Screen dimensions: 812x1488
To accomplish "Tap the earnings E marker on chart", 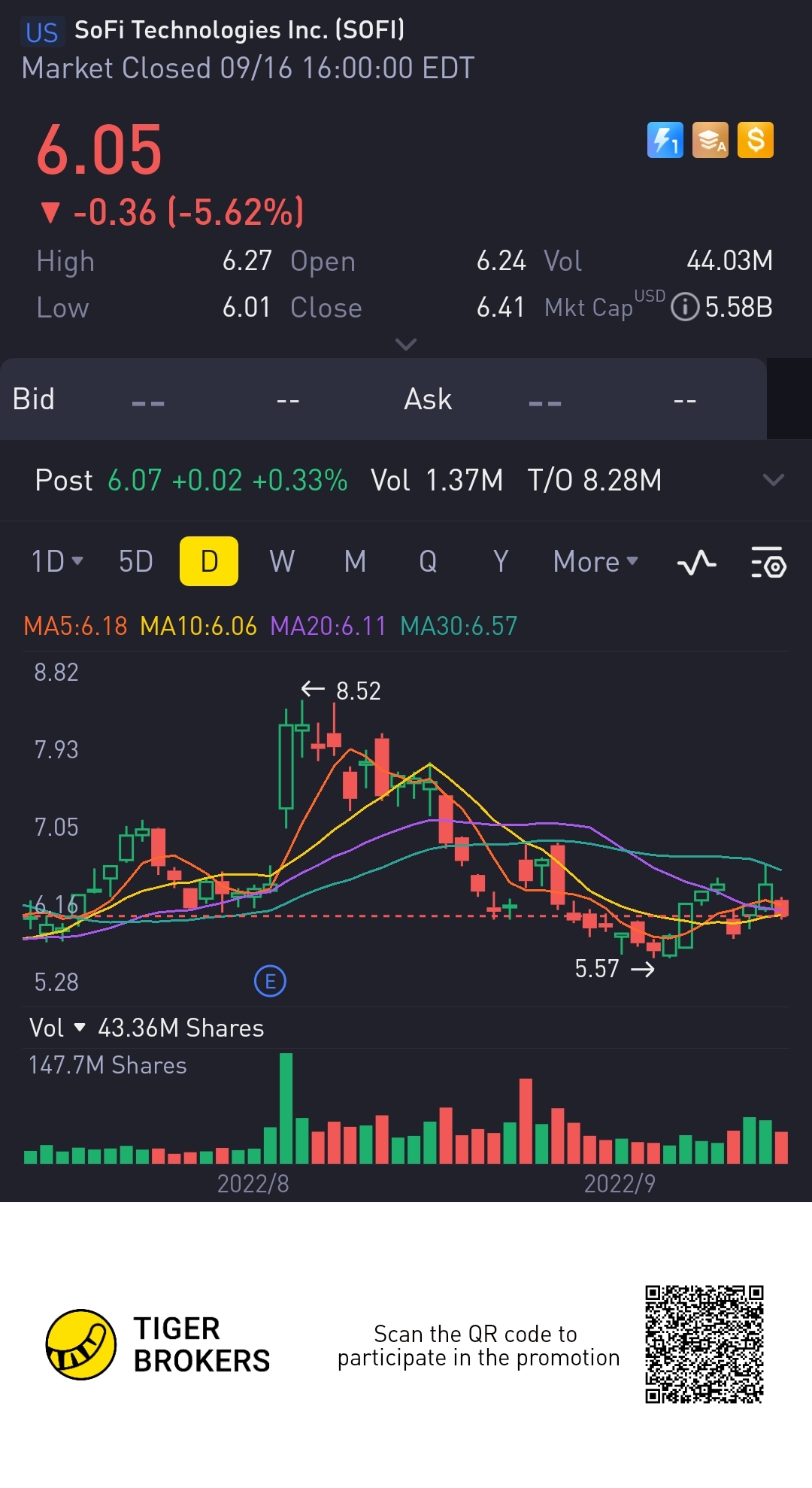I will pyautogui.click(x=270, y=981).
